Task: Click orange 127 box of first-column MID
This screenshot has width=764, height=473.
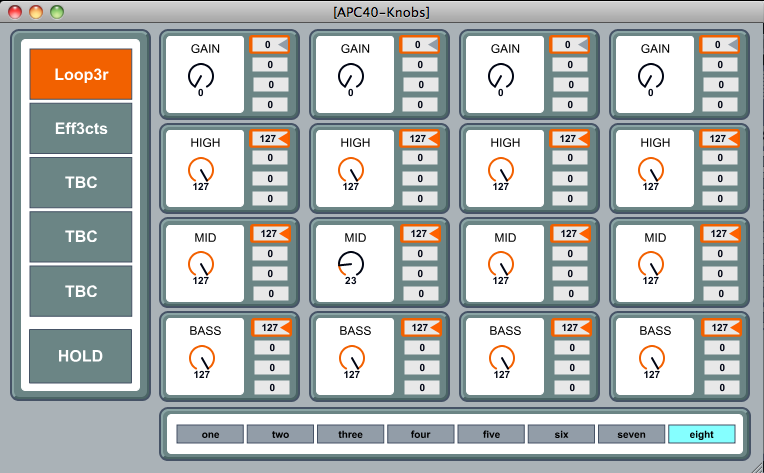Action: coord(271,234)
